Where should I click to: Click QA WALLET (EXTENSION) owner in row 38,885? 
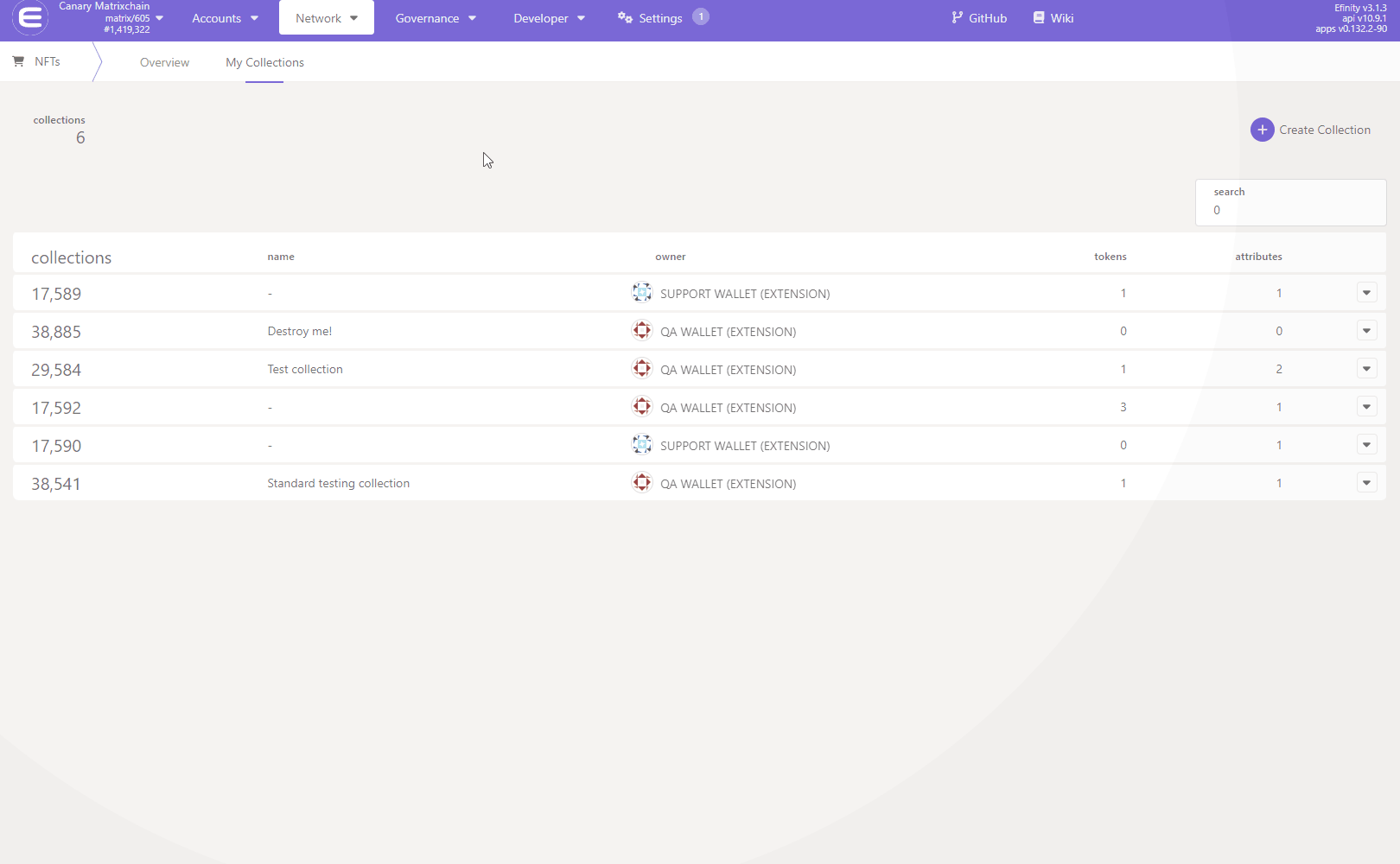(729, 332)
